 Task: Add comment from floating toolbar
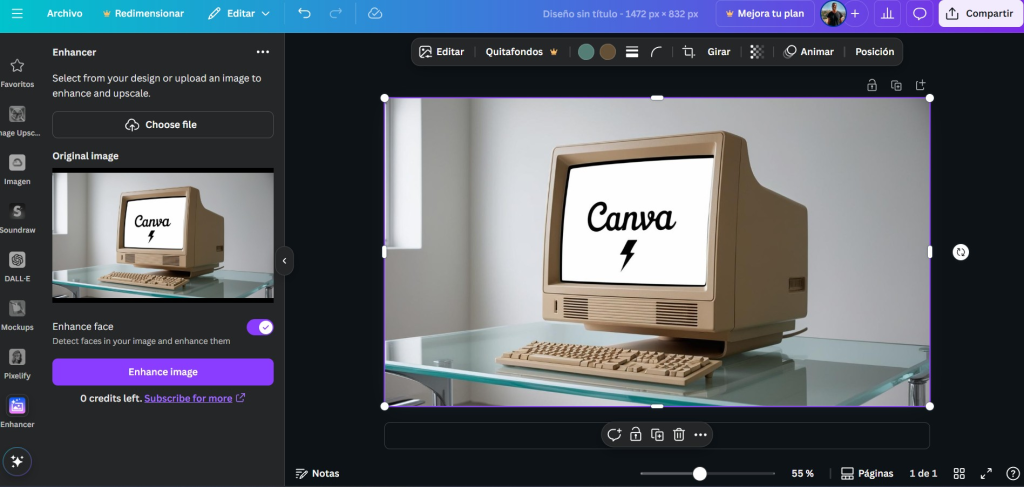tap(614, 435)
